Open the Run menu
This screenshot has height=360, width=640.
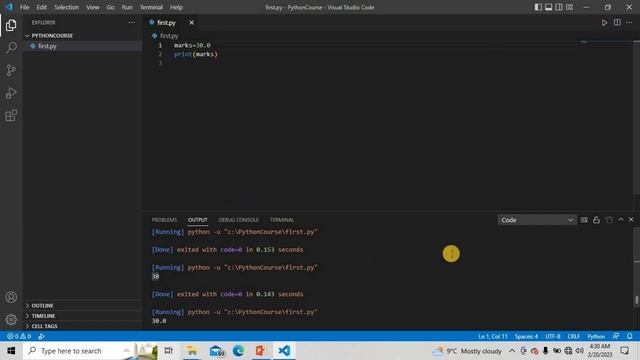click(127, 7)
